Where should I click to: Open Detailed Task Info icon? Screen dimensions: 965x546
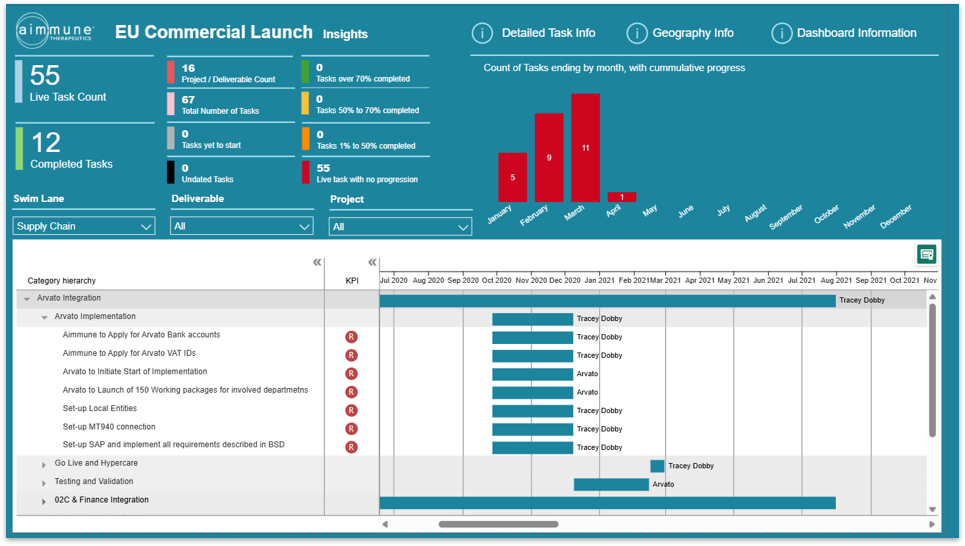[x=482, y=33]
